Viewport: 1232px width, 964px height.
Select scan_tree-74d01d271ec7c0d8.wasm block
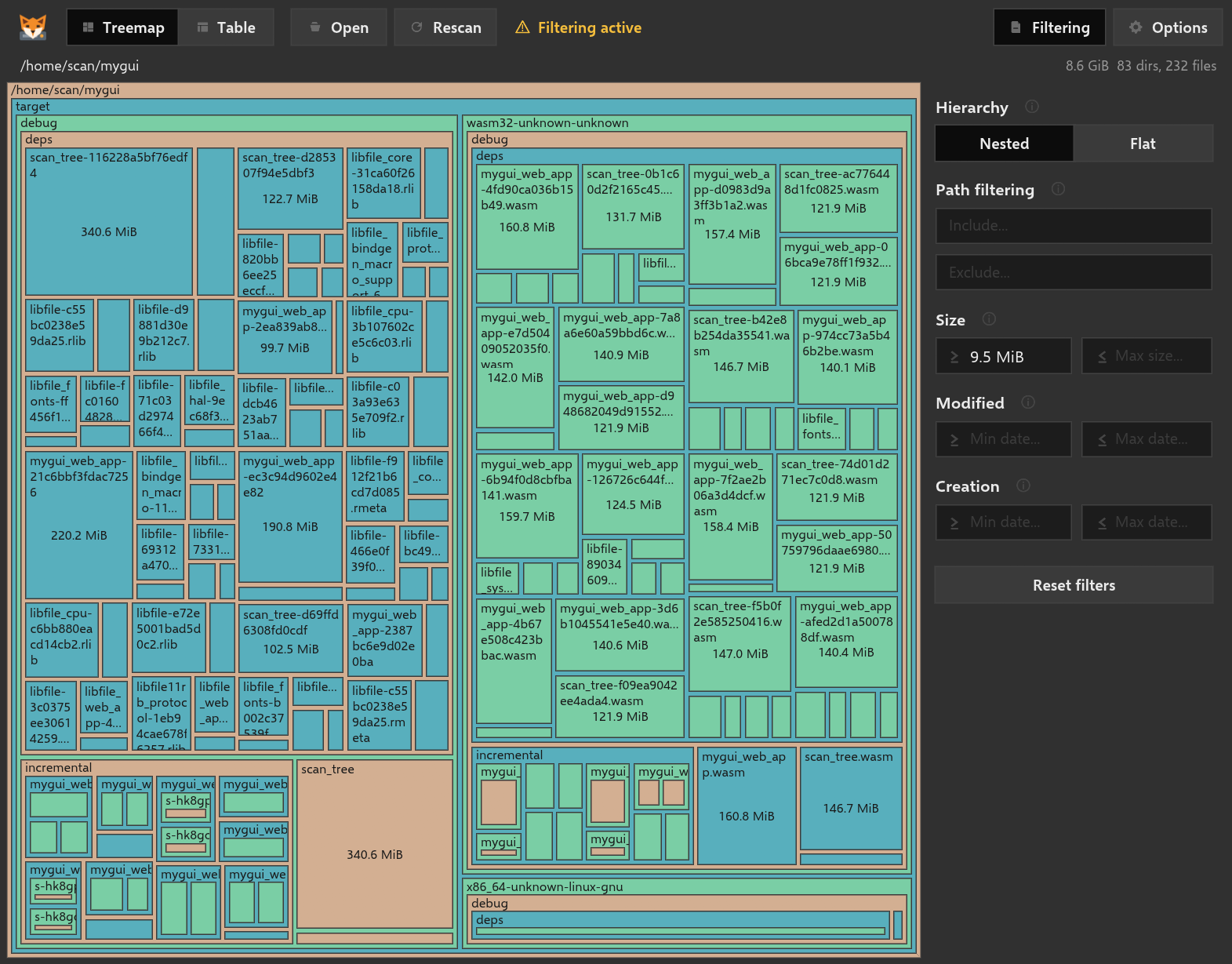point(837,488)
